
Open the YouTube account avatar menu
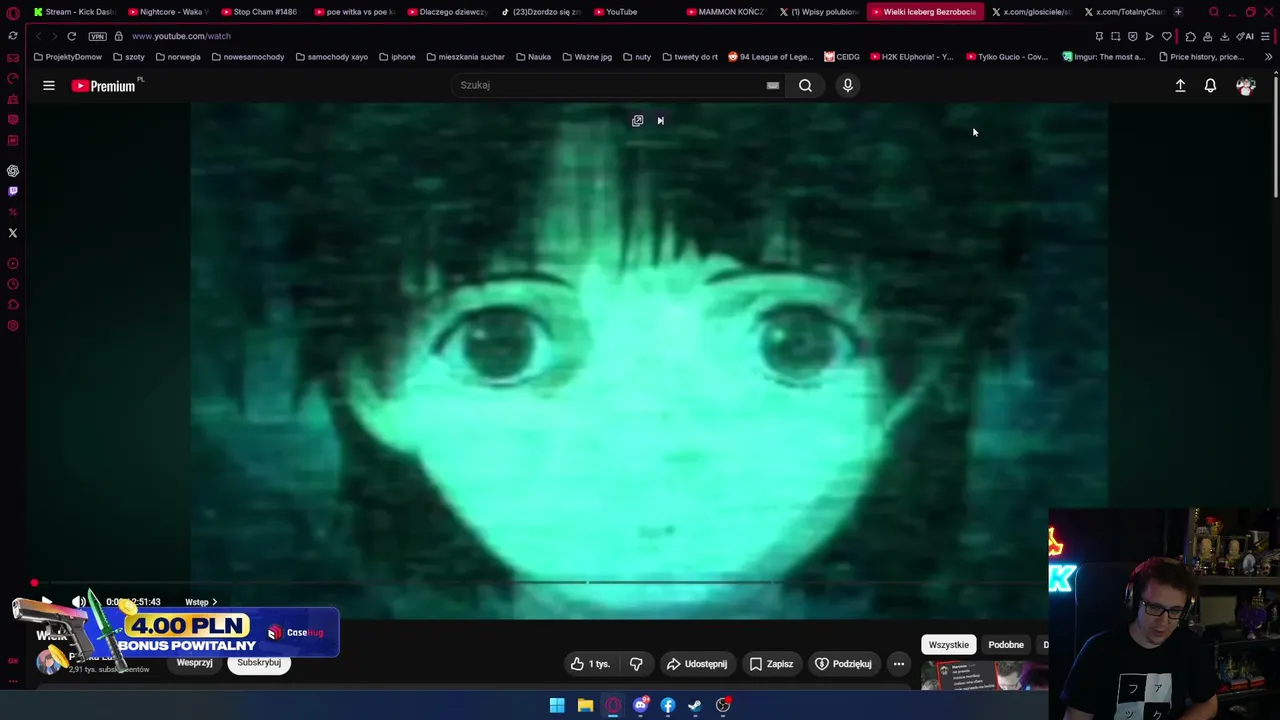coord(1246,86)
